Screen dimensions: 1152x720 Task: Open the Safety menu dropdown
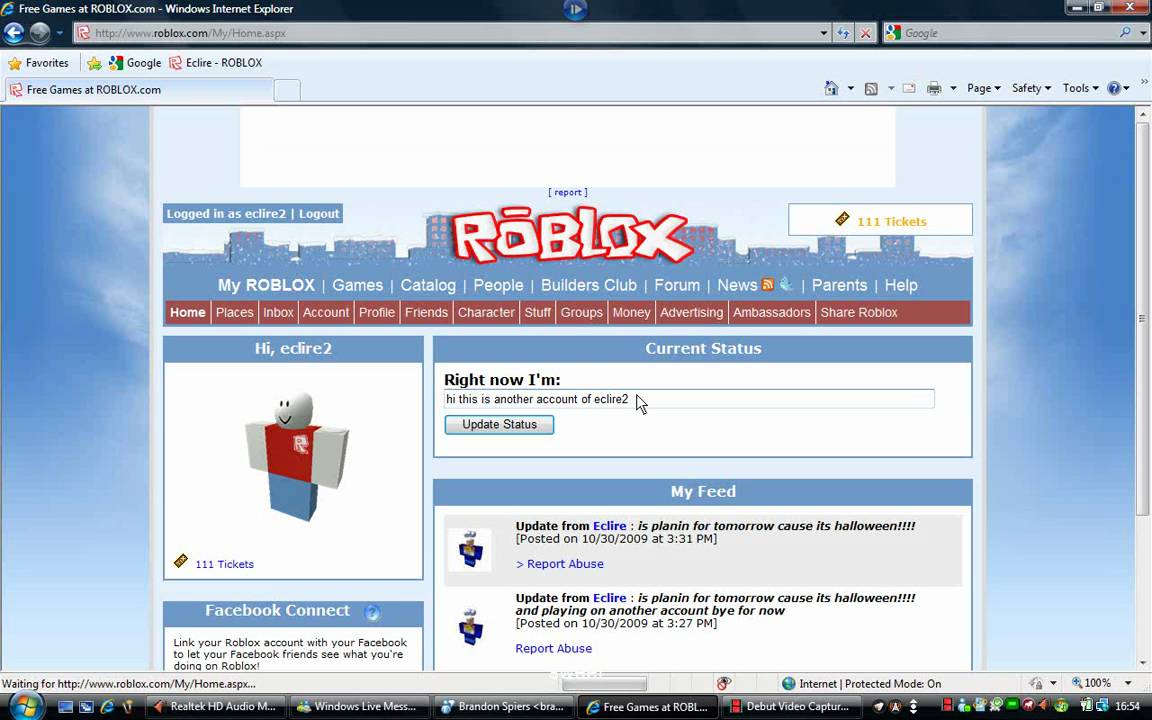[x=1031, y=88]
